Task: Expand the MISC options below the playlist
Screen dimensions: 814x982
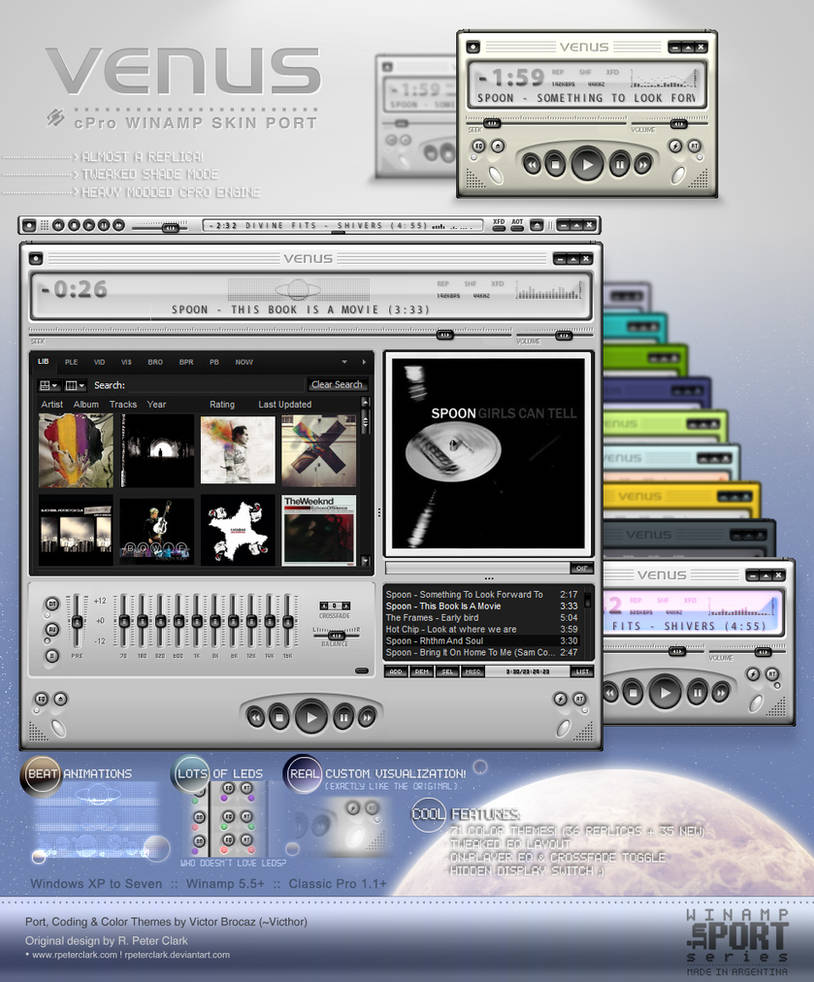Action: [x=475, y=672]
